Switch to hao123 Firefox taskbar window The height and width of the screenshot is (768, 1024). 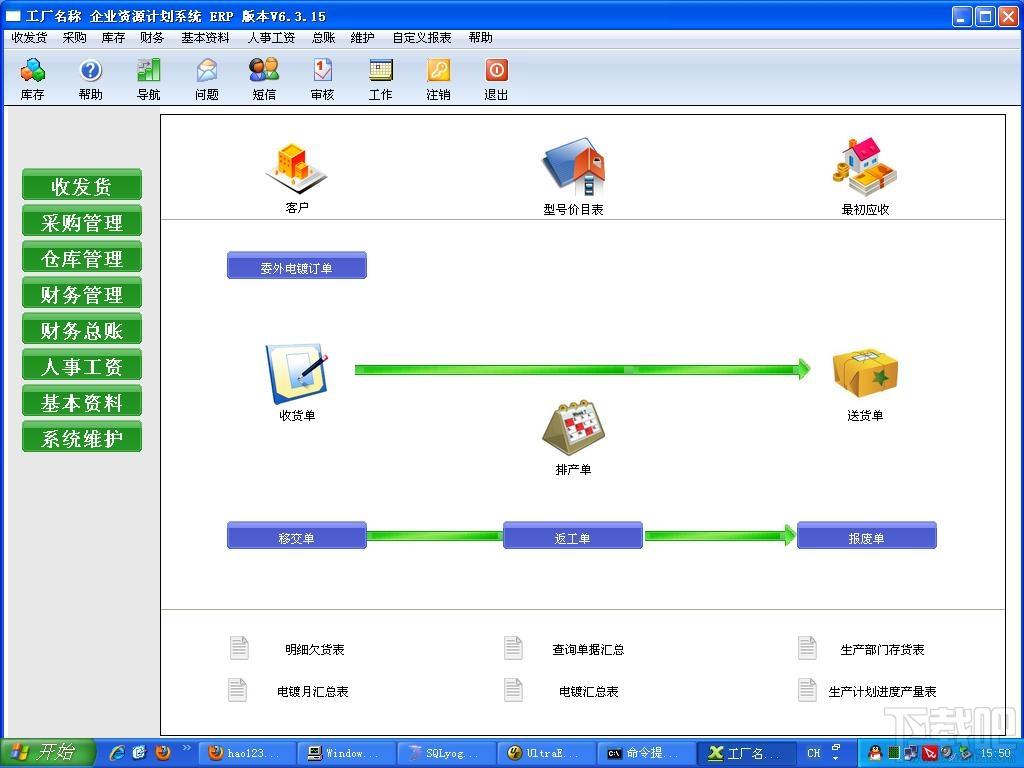click(x=246, y=753)
